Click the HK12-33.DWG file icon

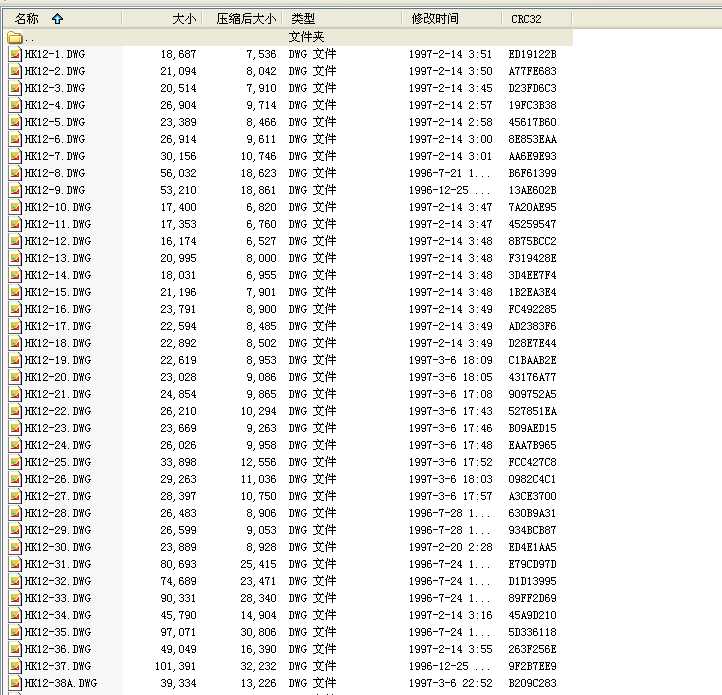pyautogui.click(x=15, y=599)
